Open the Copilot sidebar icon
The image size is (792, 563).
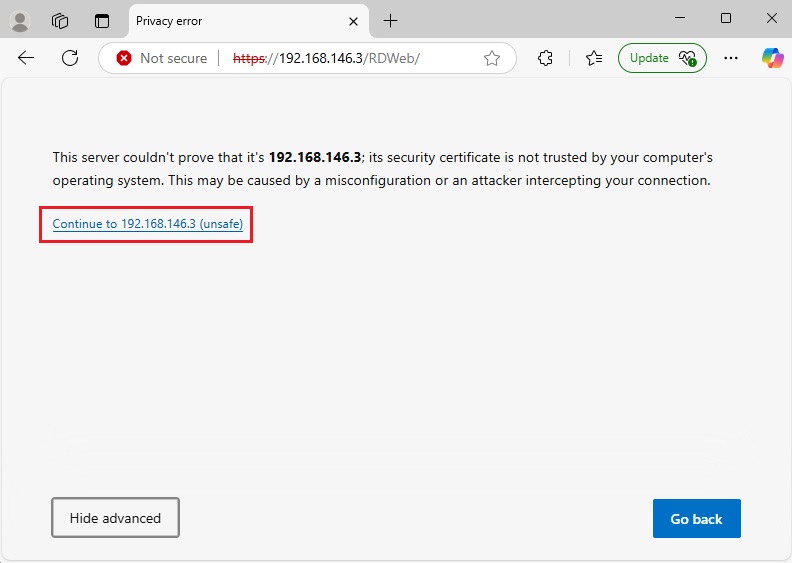pos(772,58)
